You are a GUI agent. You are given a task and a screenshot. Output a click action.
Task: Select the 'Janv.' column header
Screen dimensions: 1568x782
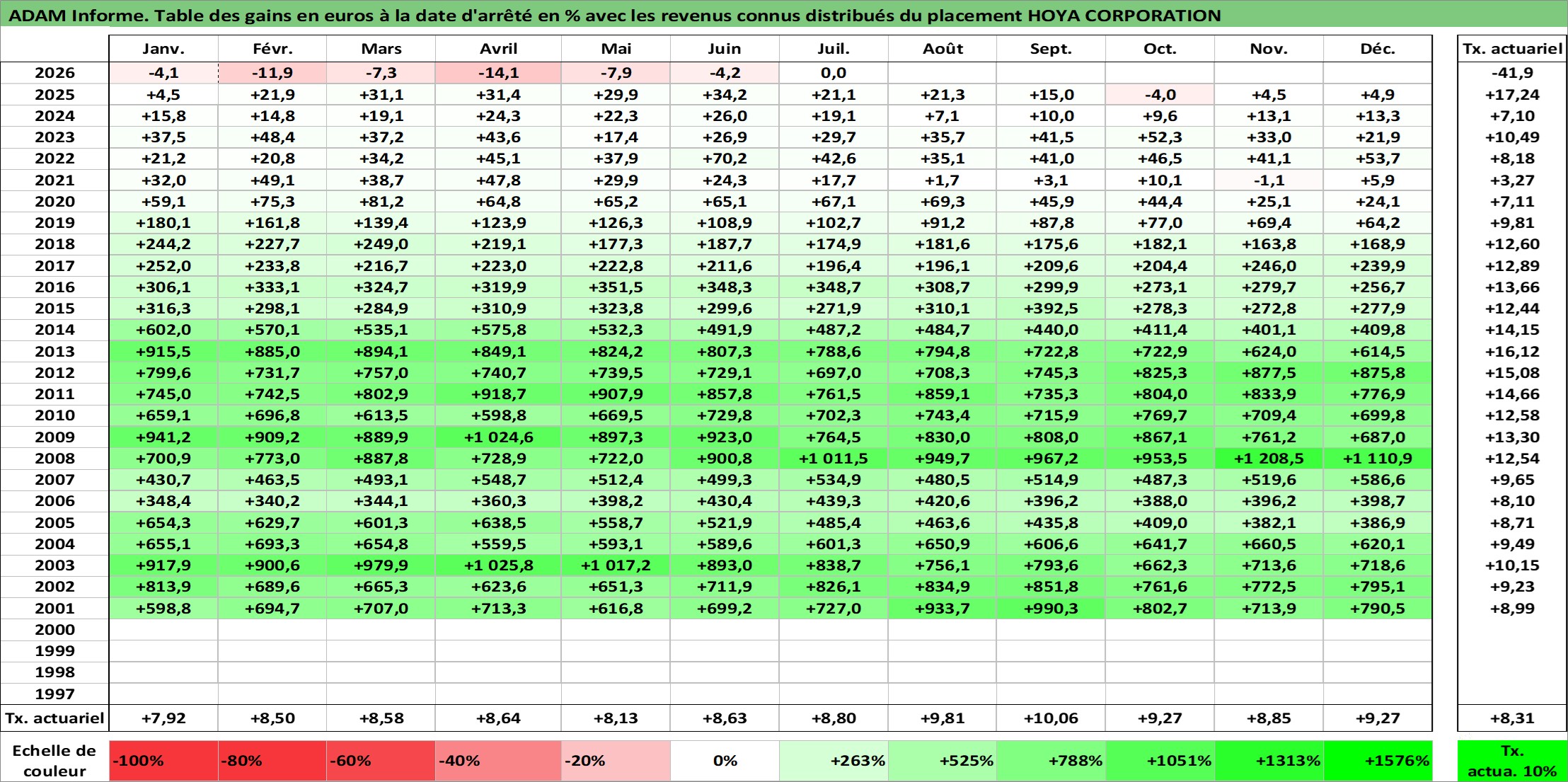point(163,49)
